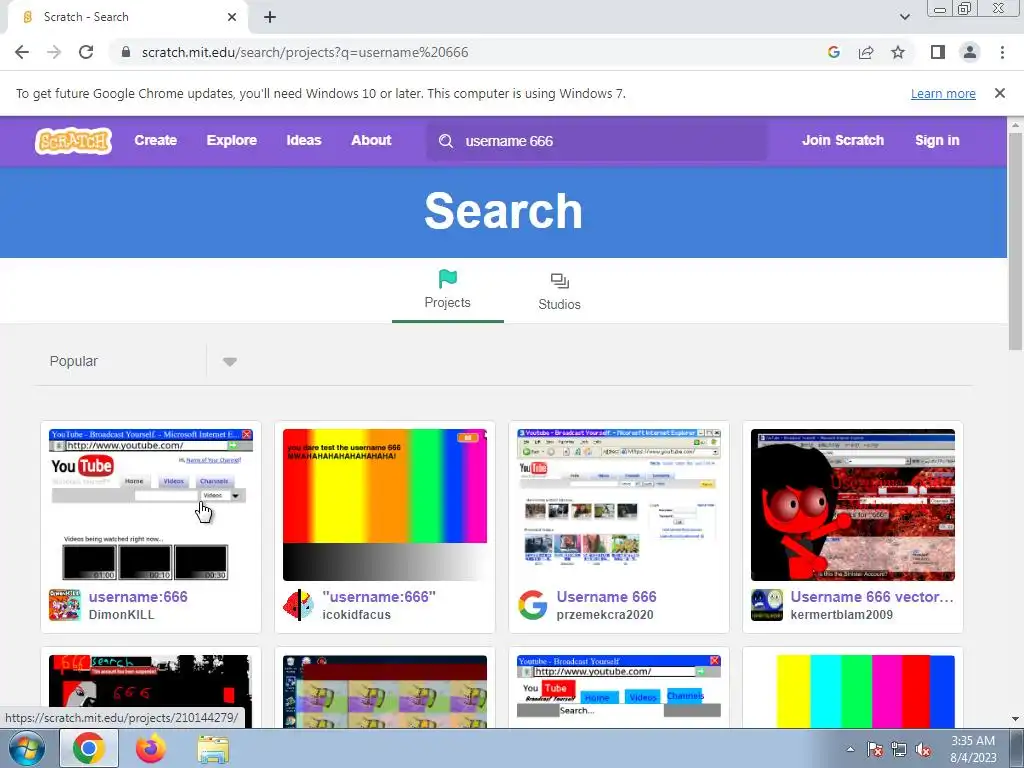The width and height of the screenshot is (1024, 768).
Task: Open kermertblam2009 author link
Action: tap(841, 615)
